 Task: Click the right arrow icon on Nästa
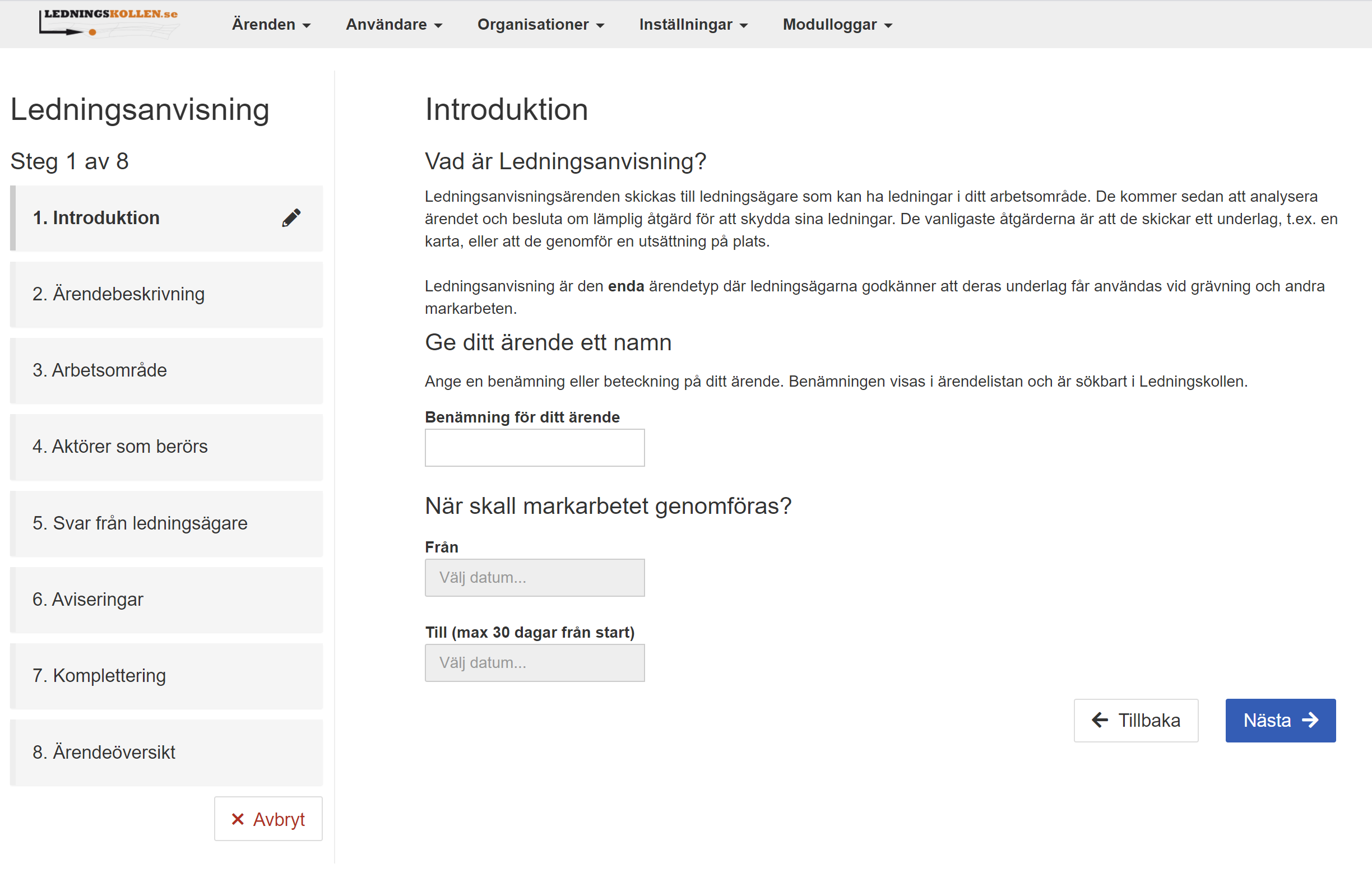1311,720
